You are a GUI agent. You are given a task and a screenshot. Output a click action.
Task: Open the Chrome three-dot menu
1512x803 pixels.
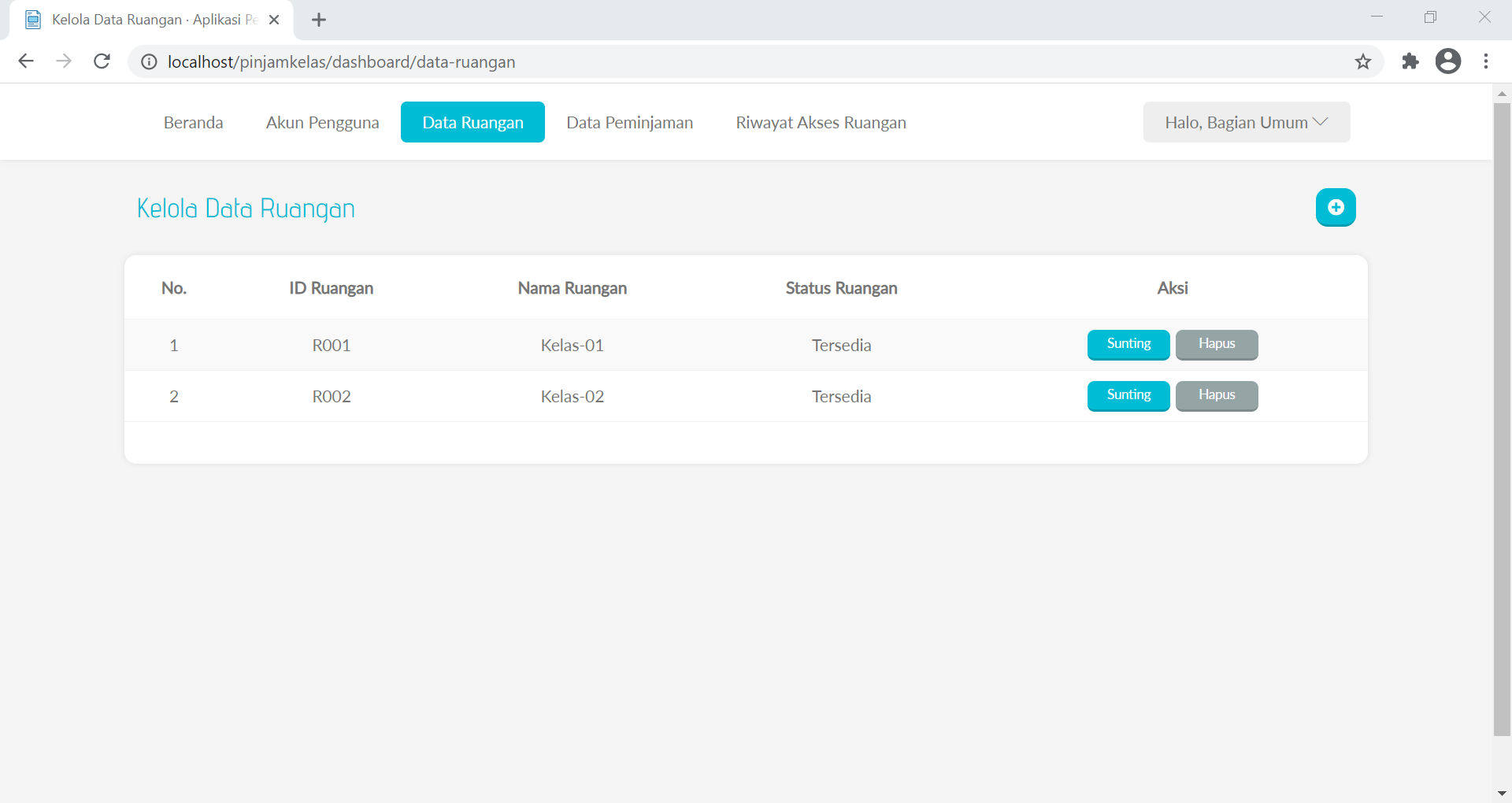tap(1487, 61)
